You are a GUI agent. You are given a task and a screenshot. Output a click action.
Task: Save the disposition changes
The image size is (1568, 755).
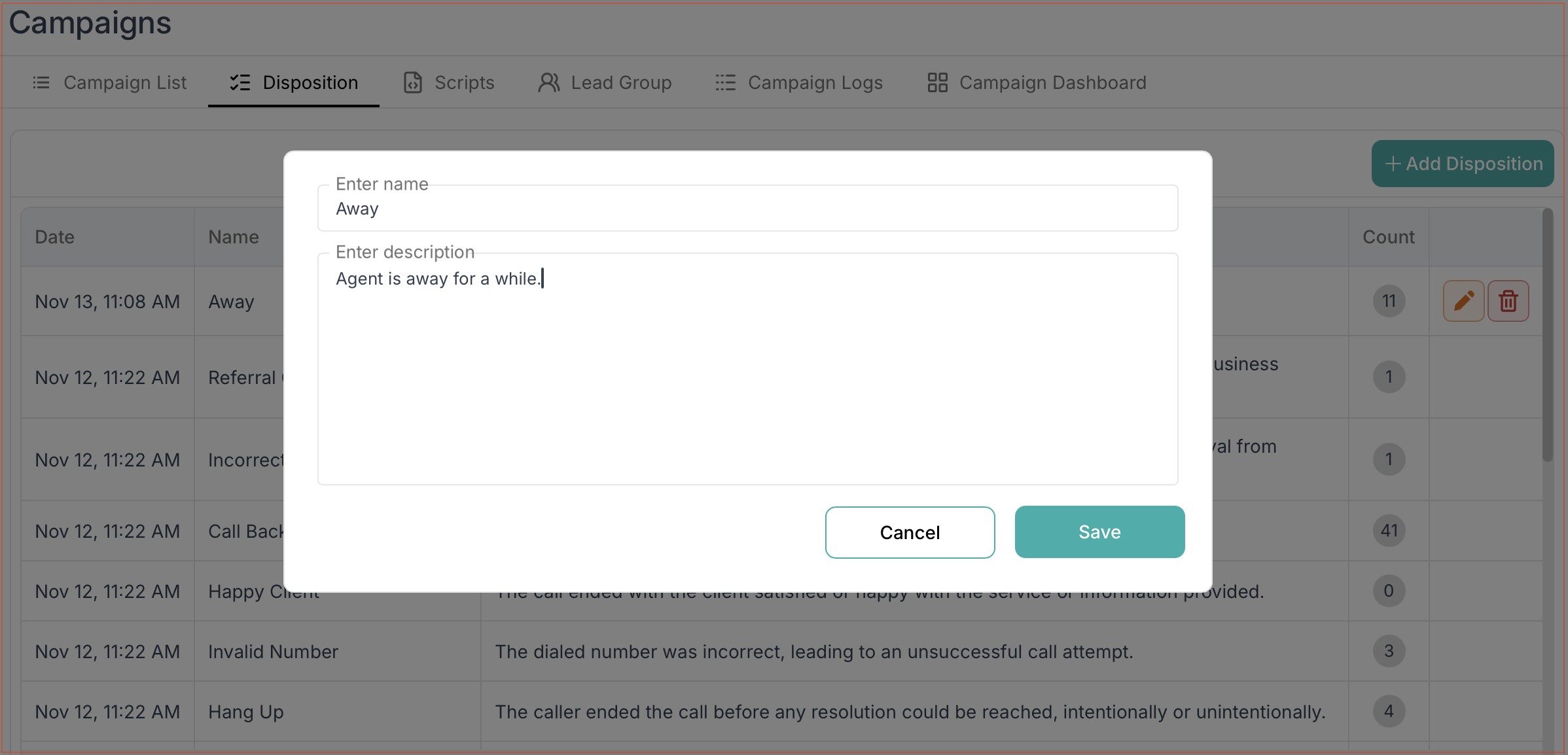(1099, 532)
